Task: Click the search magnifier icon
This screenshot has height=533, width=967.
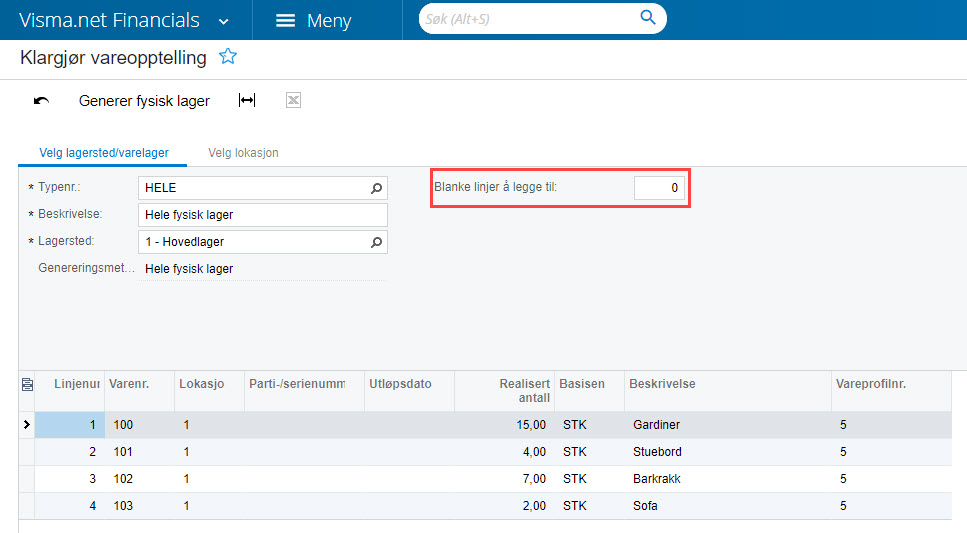Action: pyautogui.click(x=648, y=17)
